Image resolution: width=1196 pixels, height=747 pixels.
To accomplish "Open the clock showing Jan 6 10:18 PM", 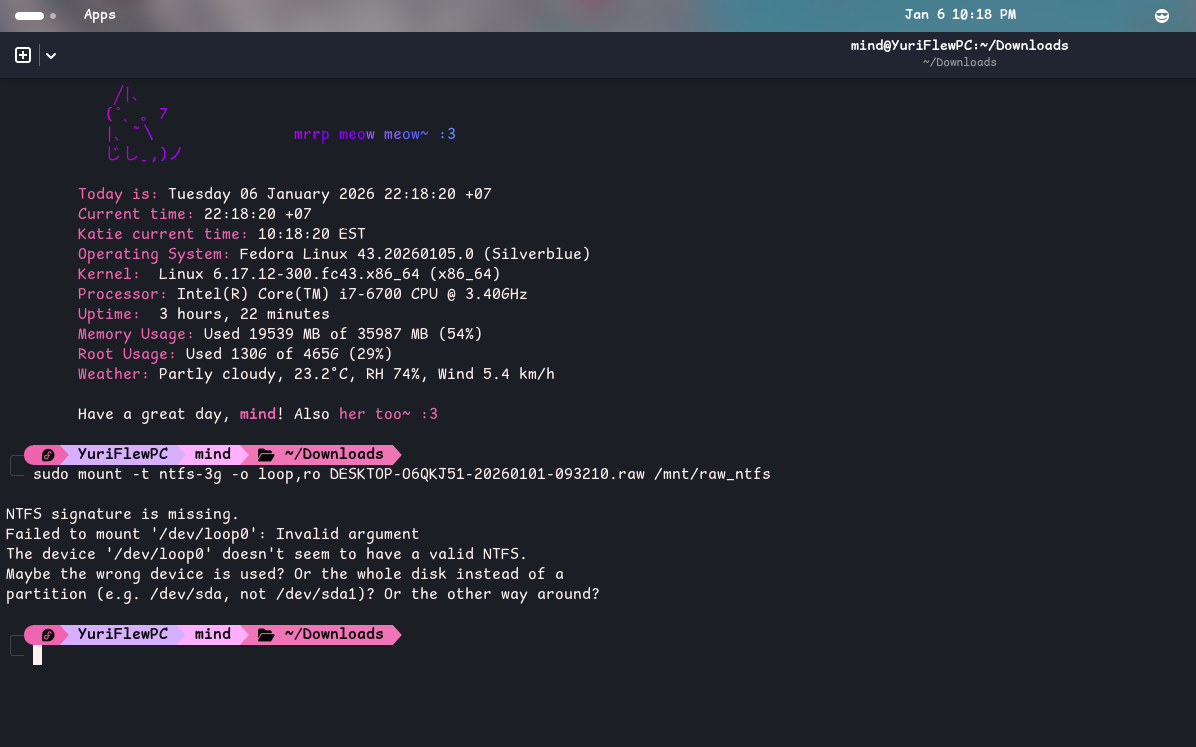I will click(959, 15).
